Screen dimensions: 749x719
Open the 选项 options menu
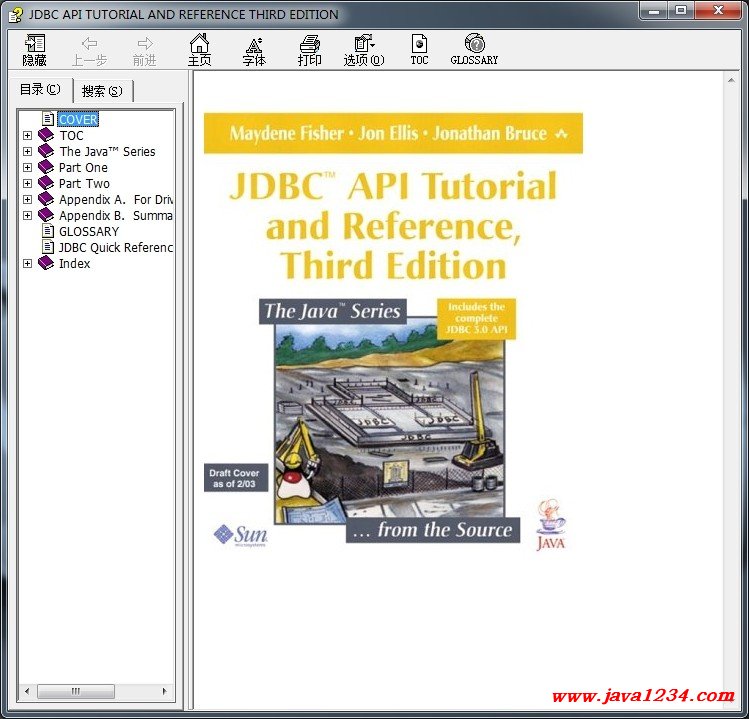click(364, 51)
